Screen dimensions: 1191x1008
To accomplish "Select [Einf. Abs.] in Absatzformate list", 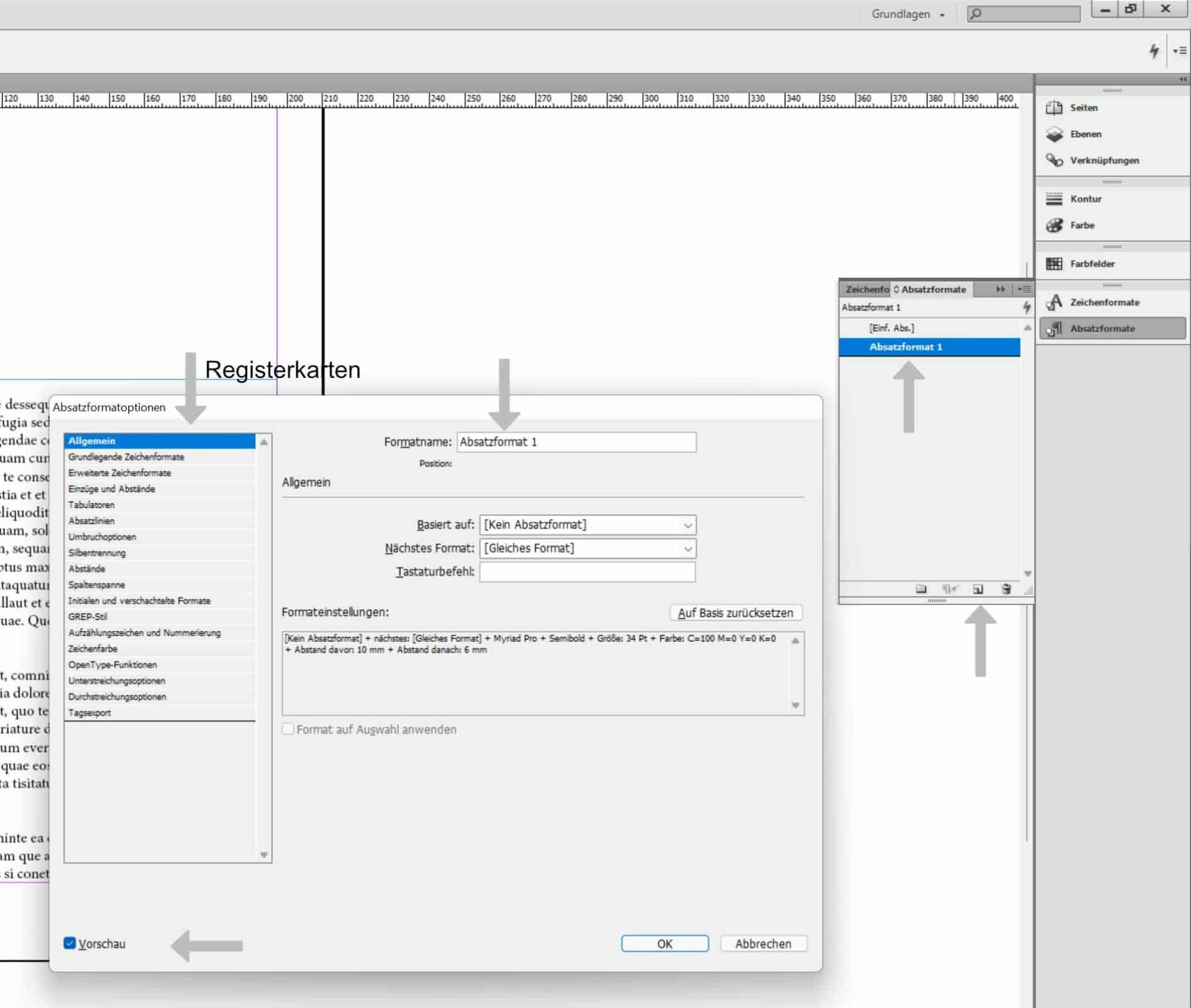I will click(929, 328).
